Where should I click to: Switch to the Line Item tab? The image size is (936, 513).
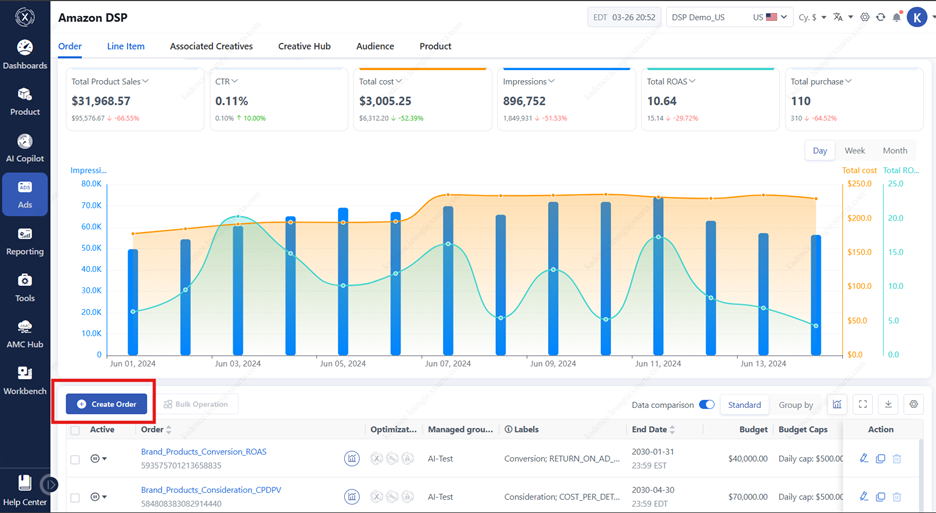(x=126, y=46)
